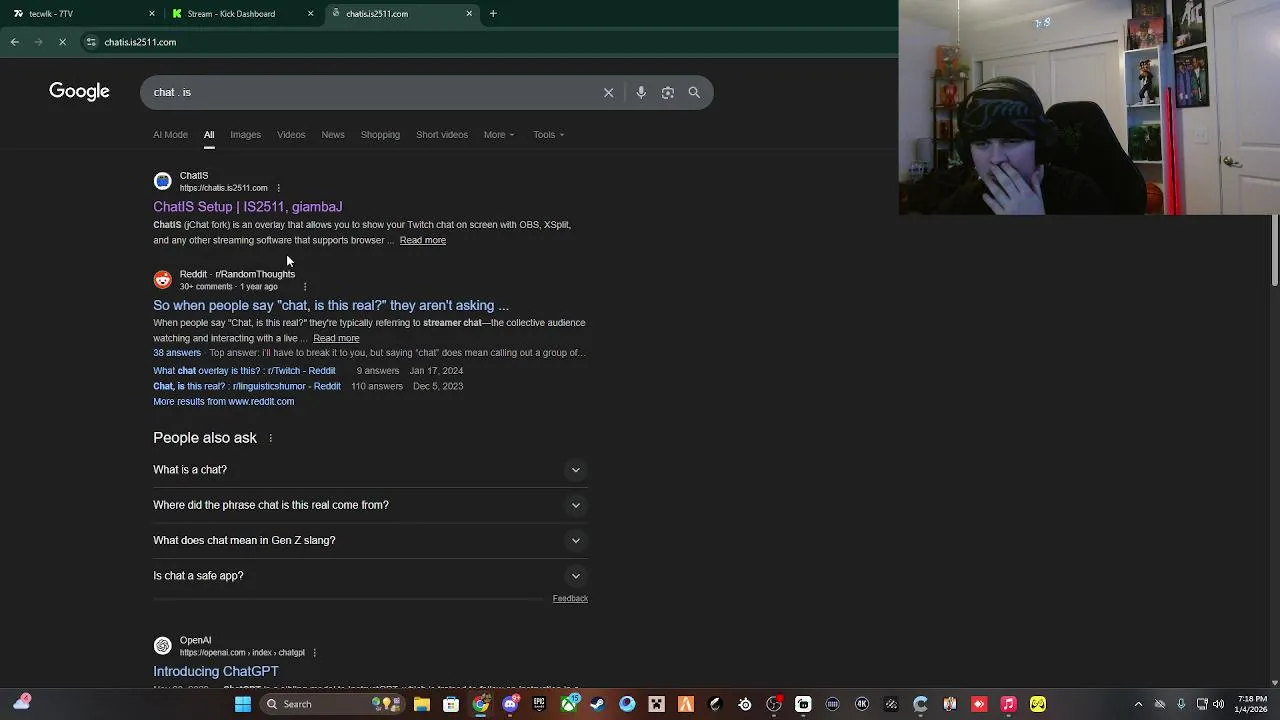Go back with the browser back arrow
Viewport: 1280px width, 720px height.
(14, 42)
